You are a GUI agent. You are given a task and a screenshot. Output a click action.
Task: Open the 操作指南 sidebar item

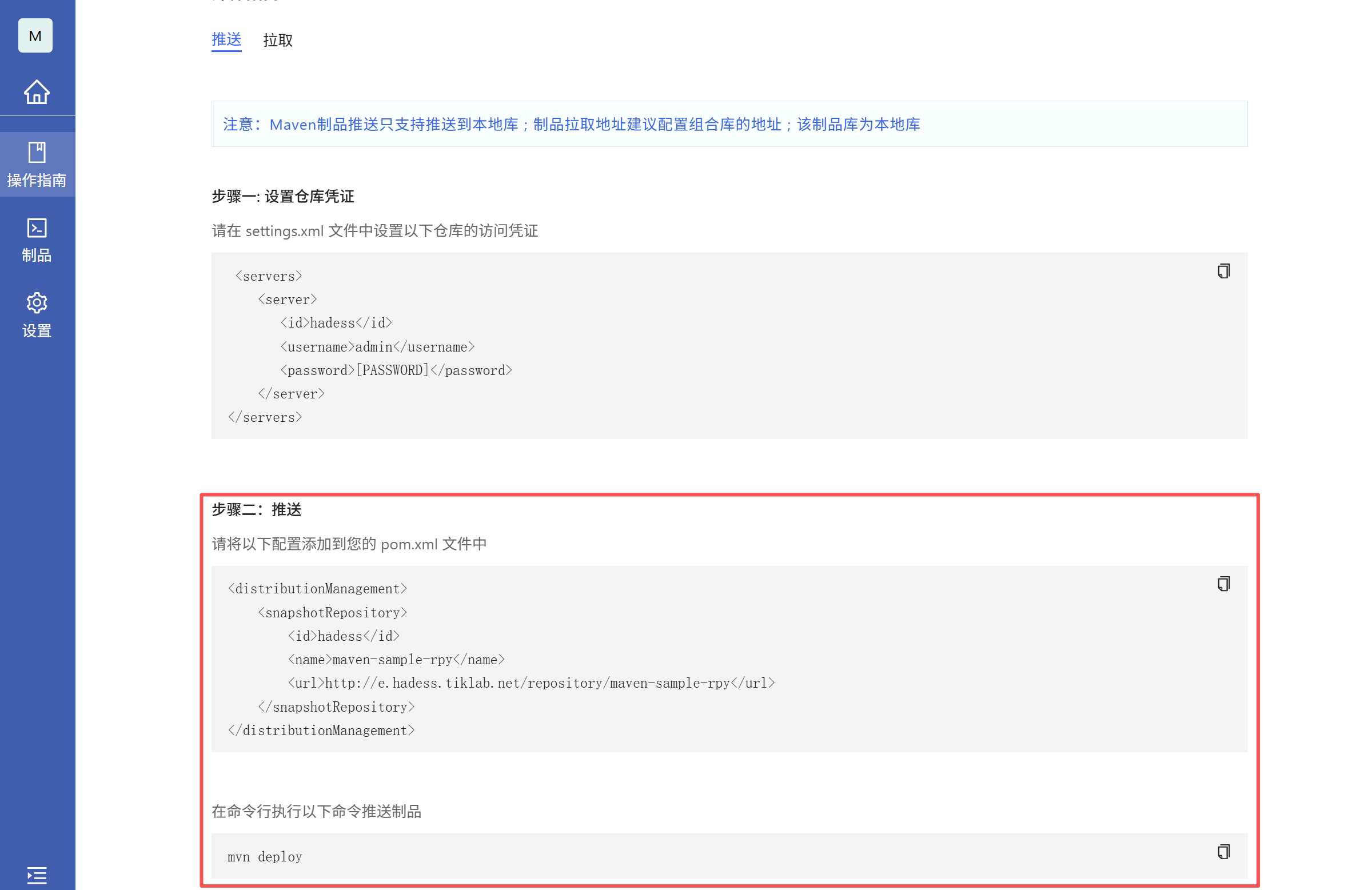[x=37, y=164]
